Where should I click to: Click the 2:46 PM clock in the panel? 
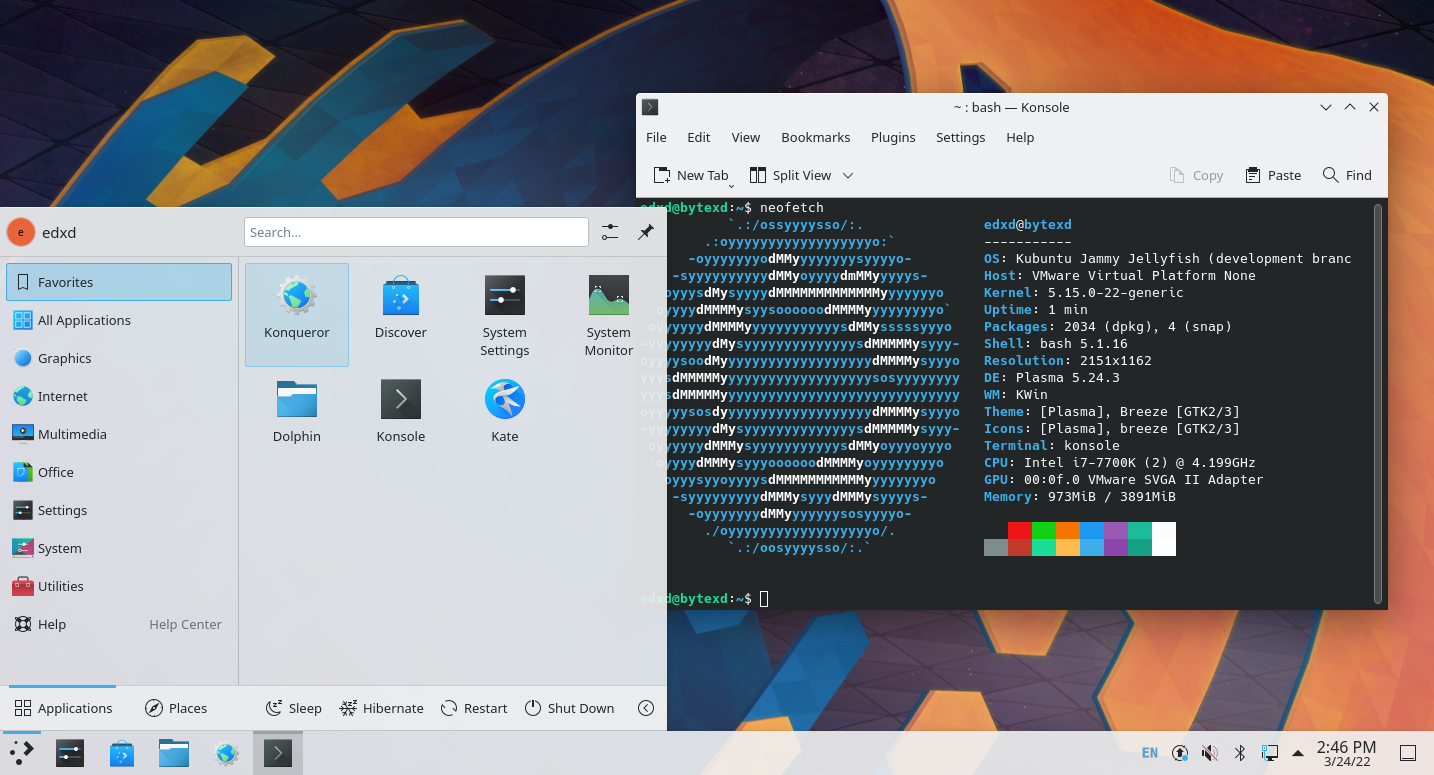pos(1346,747)
